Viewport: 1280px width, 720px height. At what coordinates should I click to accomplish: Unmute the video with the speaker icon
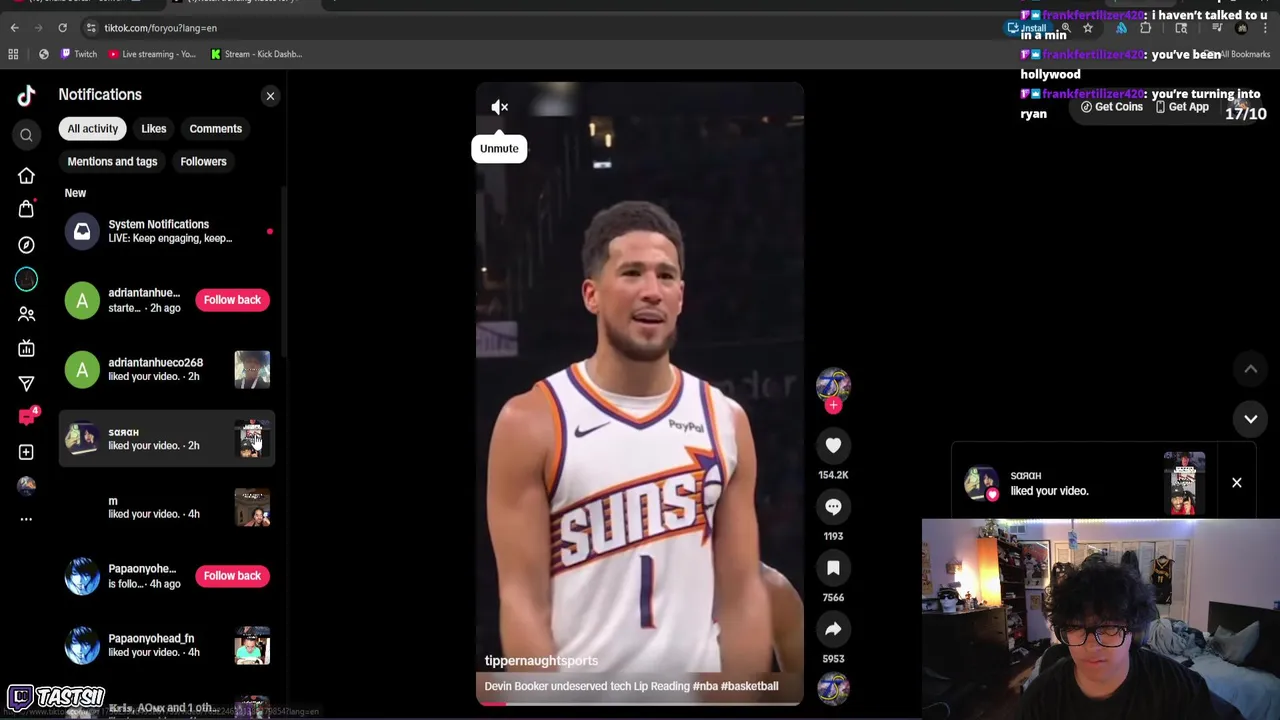coord(500,107)
